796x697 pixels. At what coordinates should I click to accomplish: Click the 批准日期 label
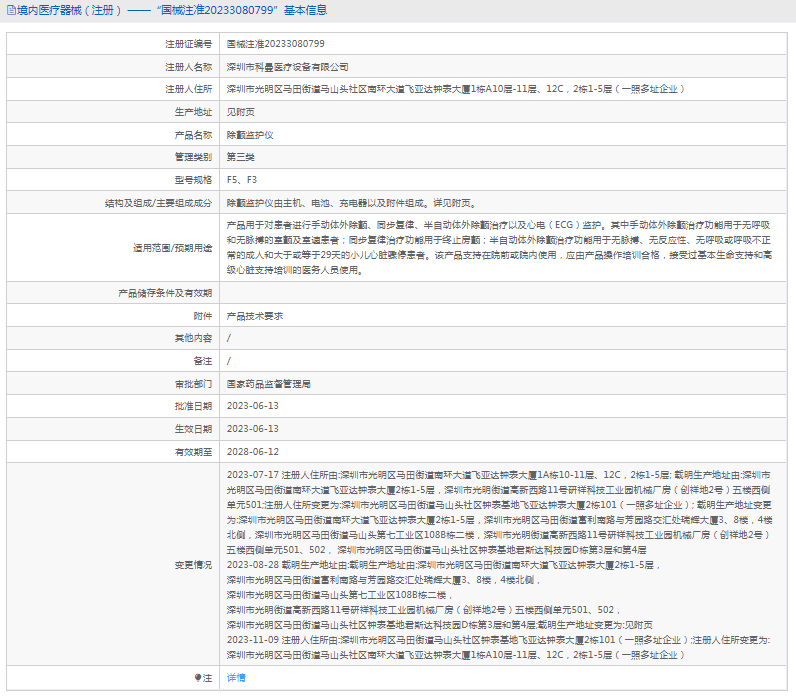[x=193, y=406]
